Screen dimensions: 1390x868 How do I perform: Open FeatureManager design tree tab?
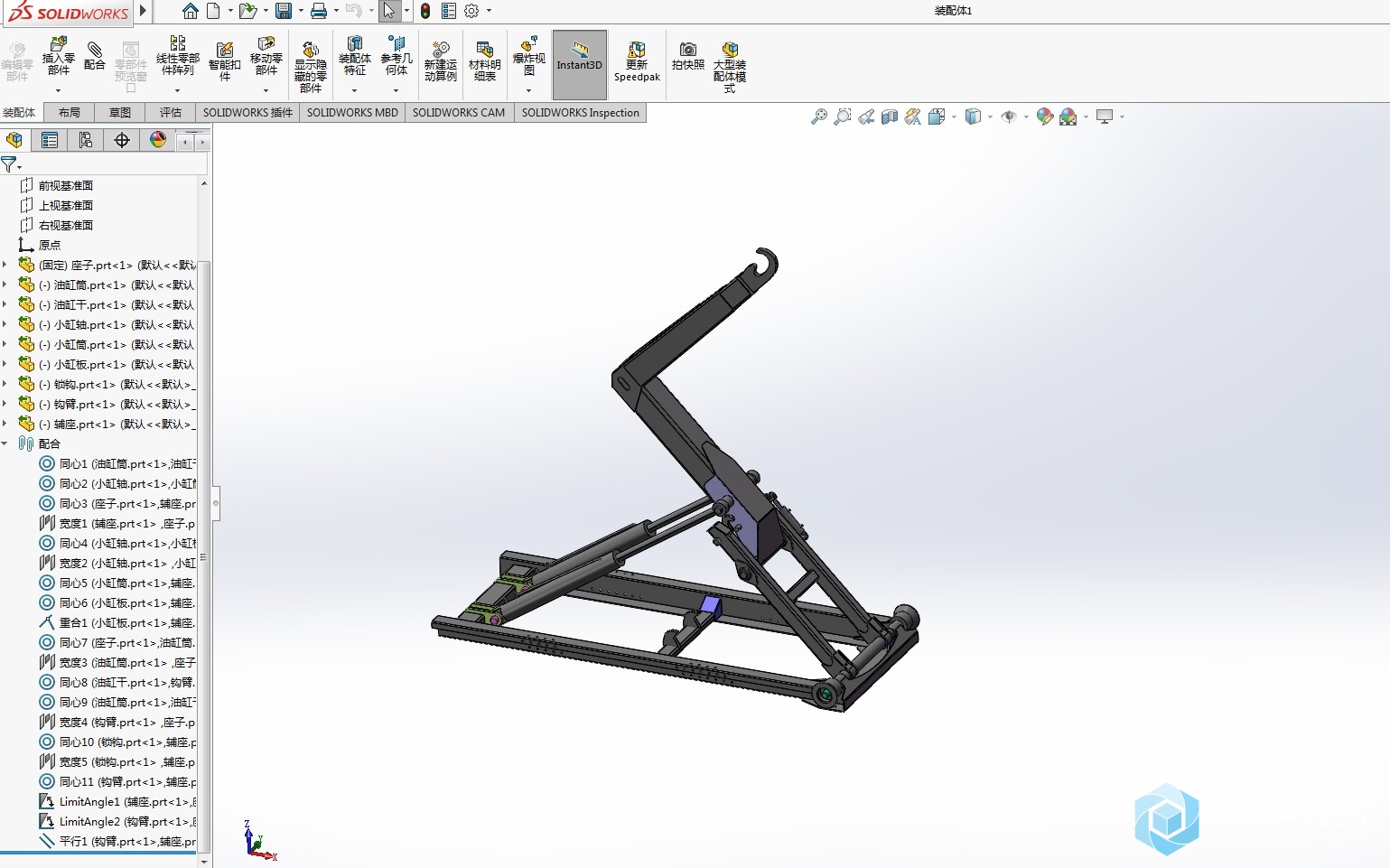point(14,140)
